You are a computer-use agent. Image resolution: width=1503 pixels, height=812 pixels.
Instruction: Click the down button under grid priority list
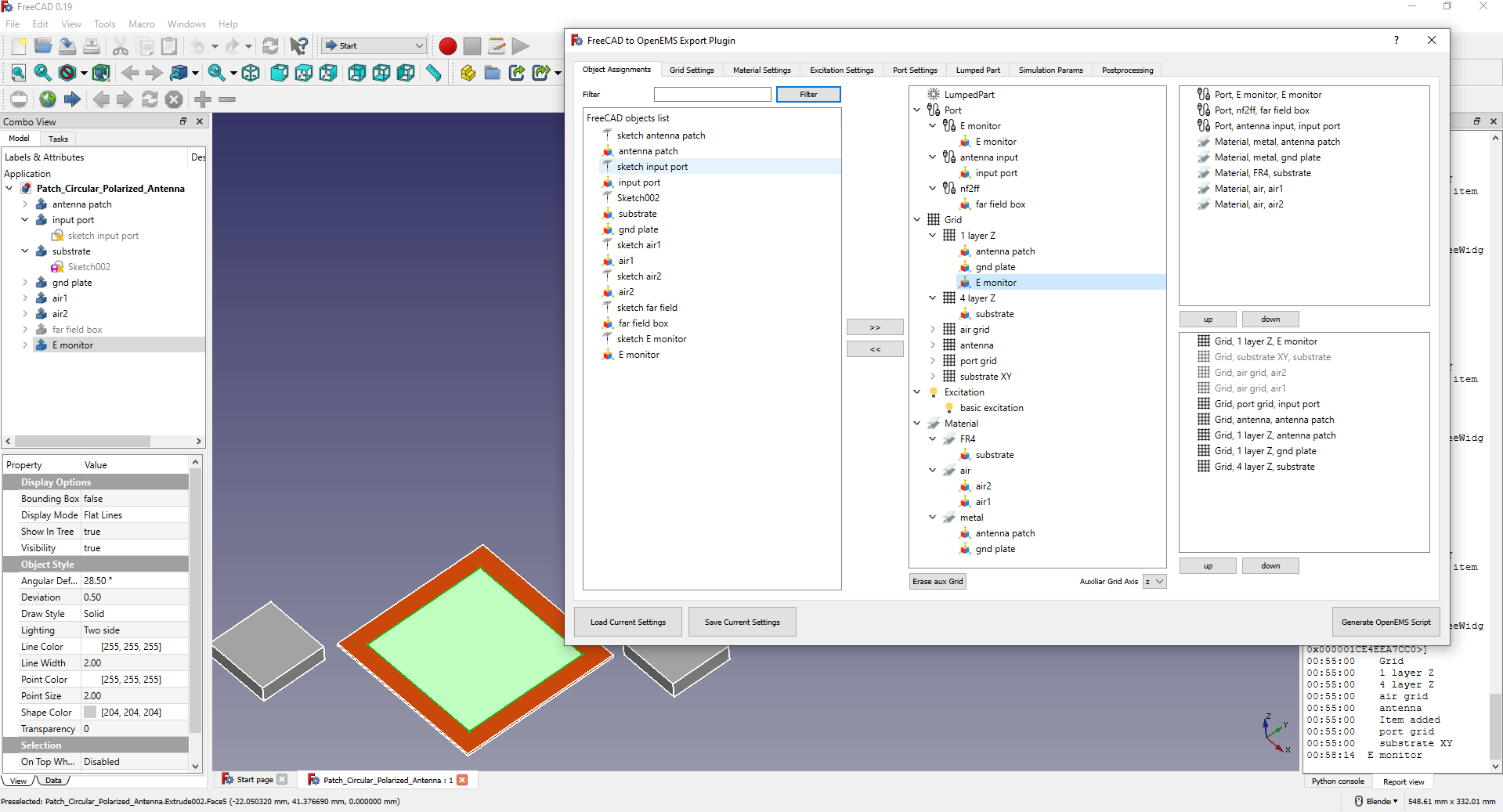(x=1270, y=566)
